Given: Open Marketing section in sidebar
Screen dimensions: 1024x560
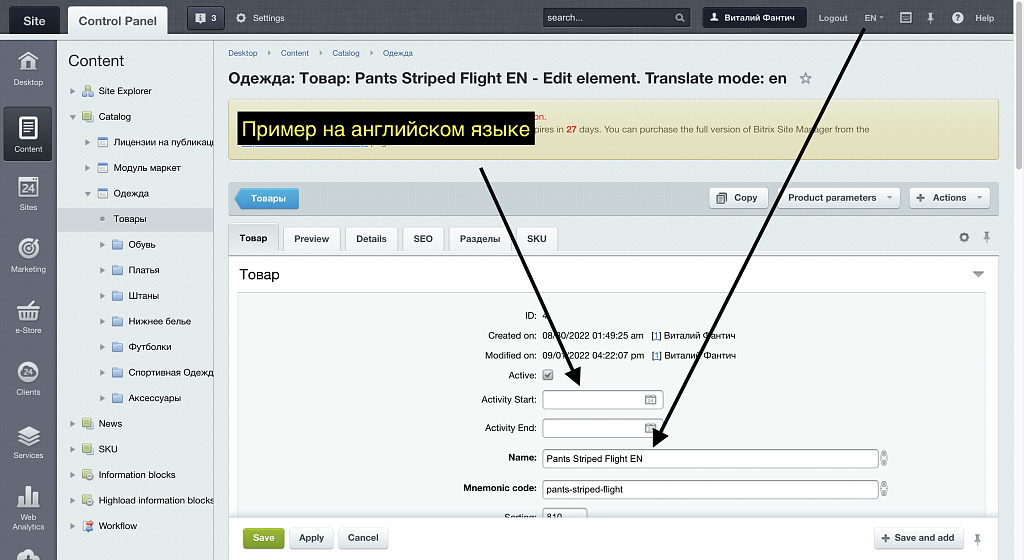Looking at the screenshot, I should pos(28,255).
